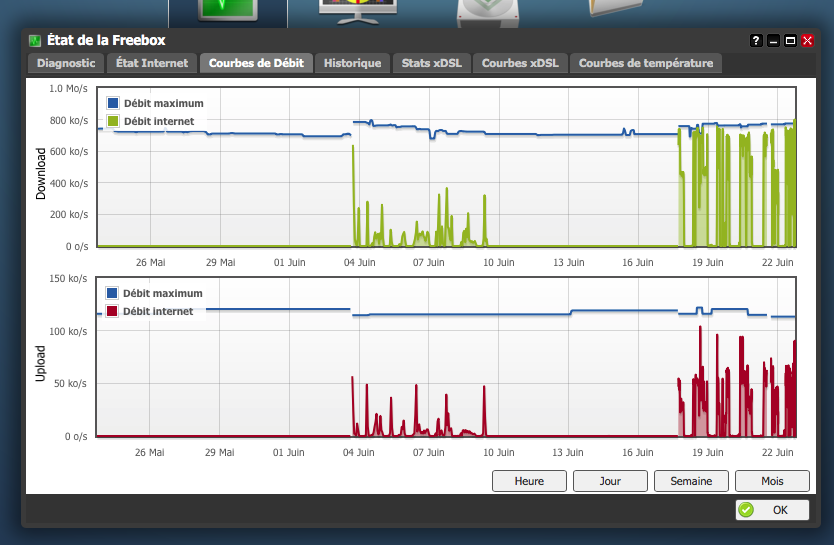Switch to Stats xDSL tab
This screenshot has height=545, width=834.
(x=431, y=63)
